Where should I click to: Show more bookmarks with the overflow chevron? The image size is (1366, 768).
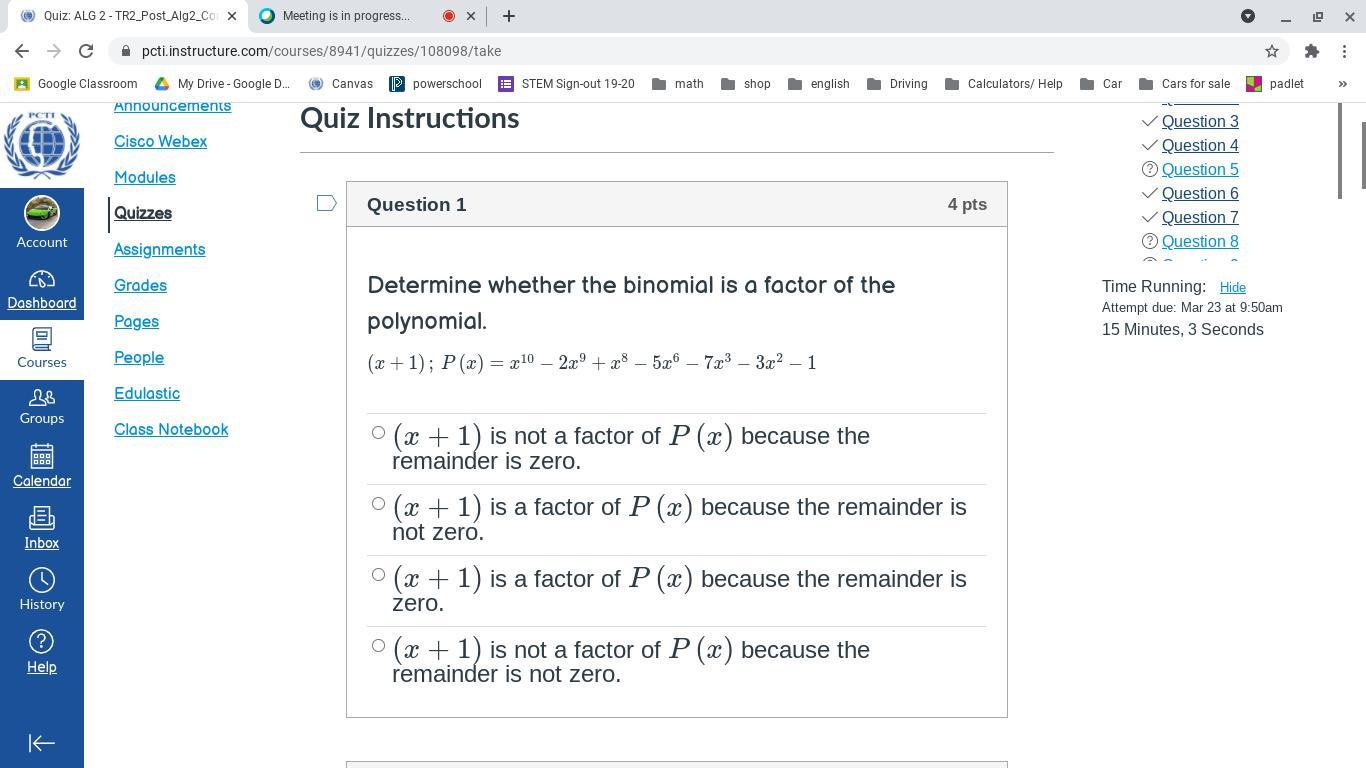point(1343,84)
